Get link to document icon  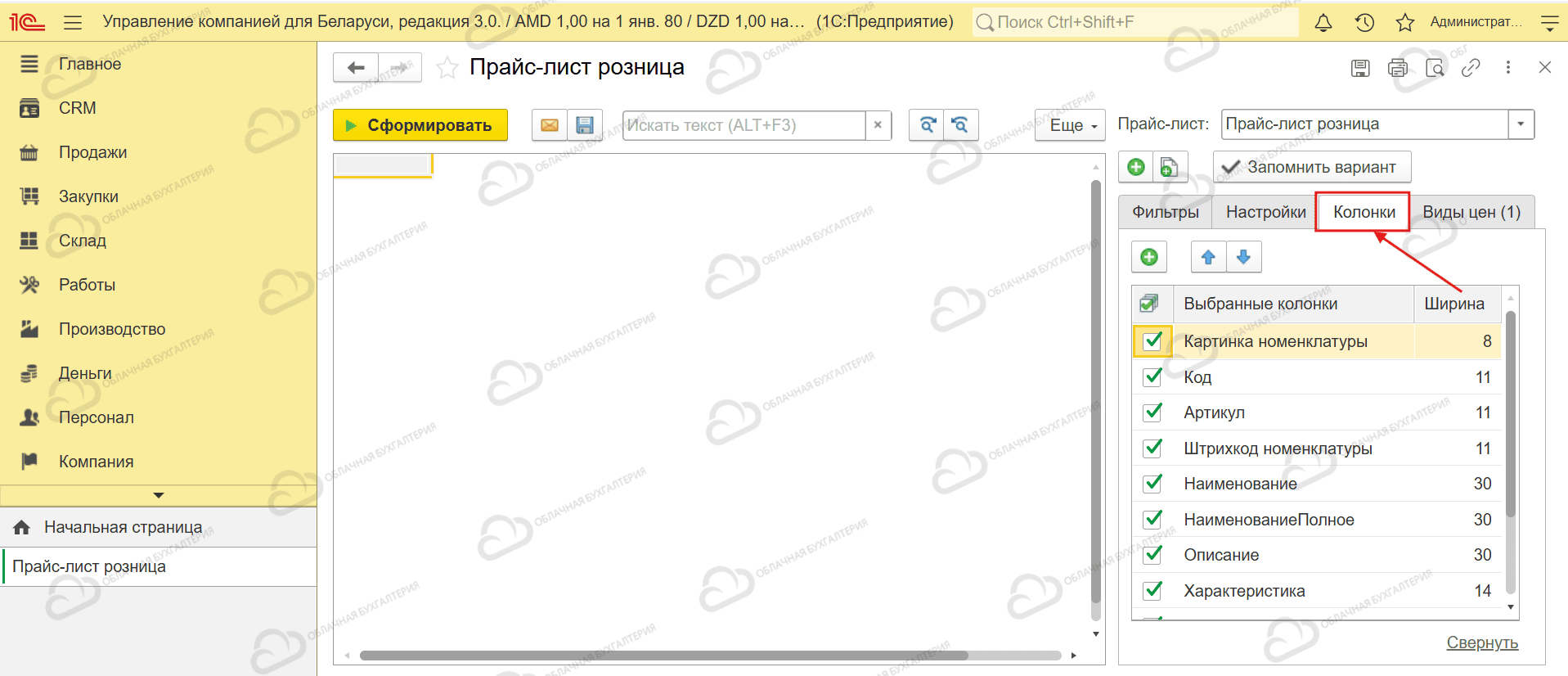click(1471, 68)
